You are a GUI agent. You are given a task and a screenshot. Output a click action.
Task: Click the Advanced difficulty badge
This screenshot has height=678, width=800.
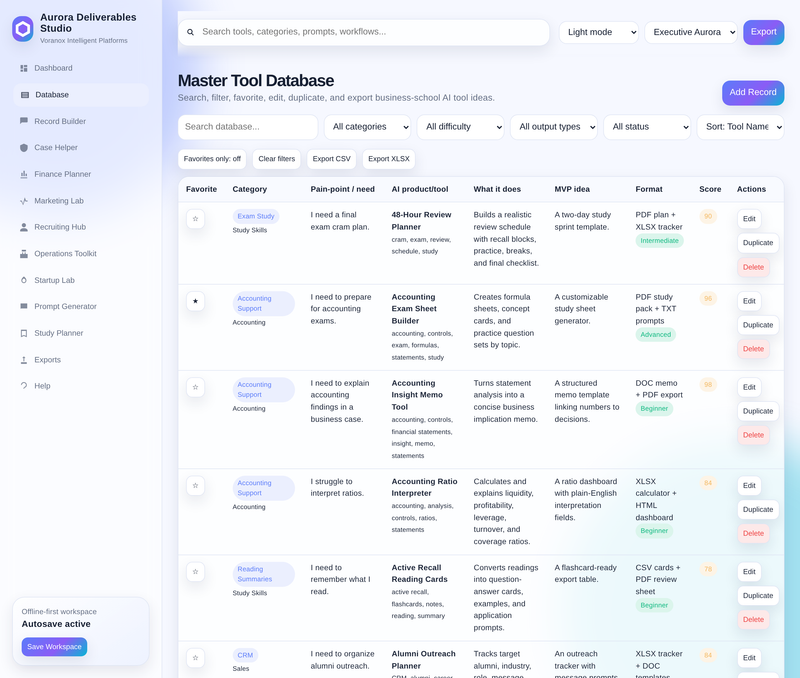coord(656,335)
